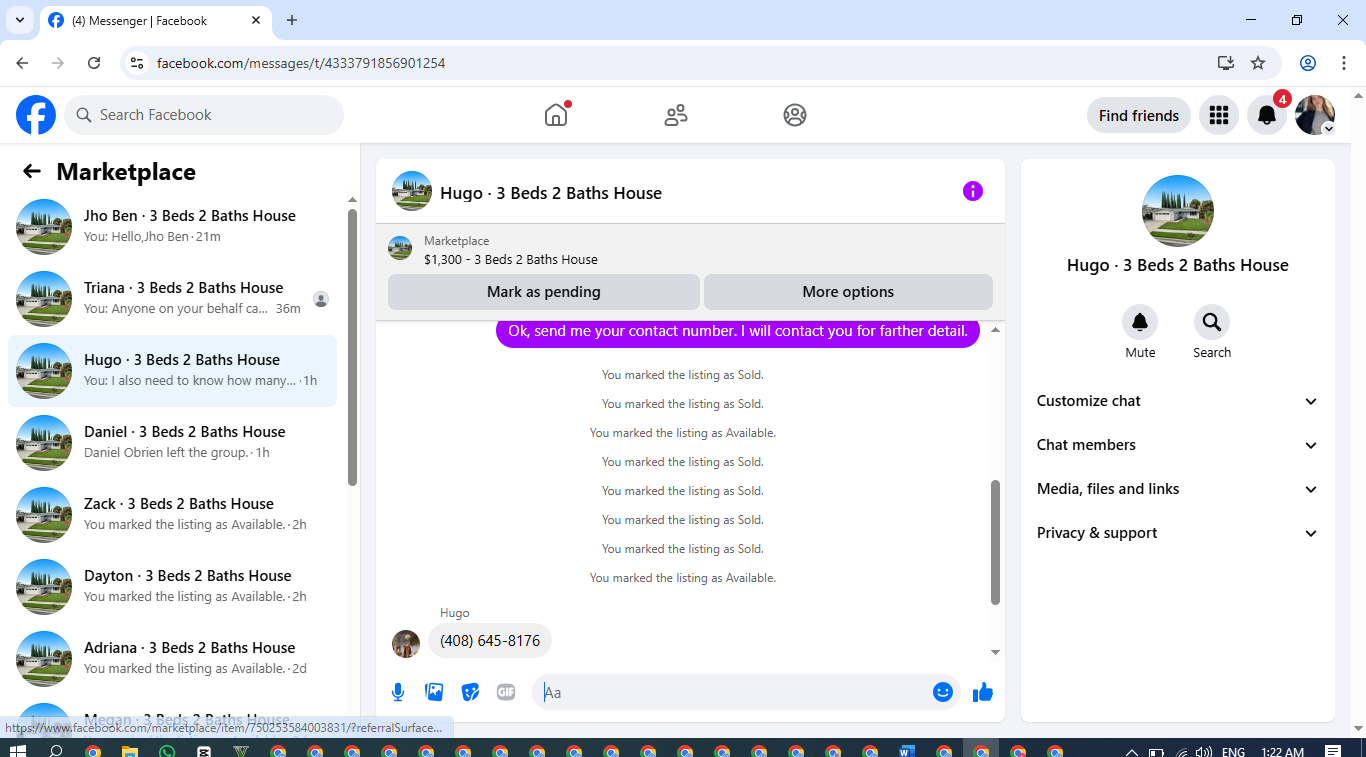Image resolution: width=1366 pixels, height=757 pixels.
Task: Open Windows notification center icon
Action: pos(1333,751)
